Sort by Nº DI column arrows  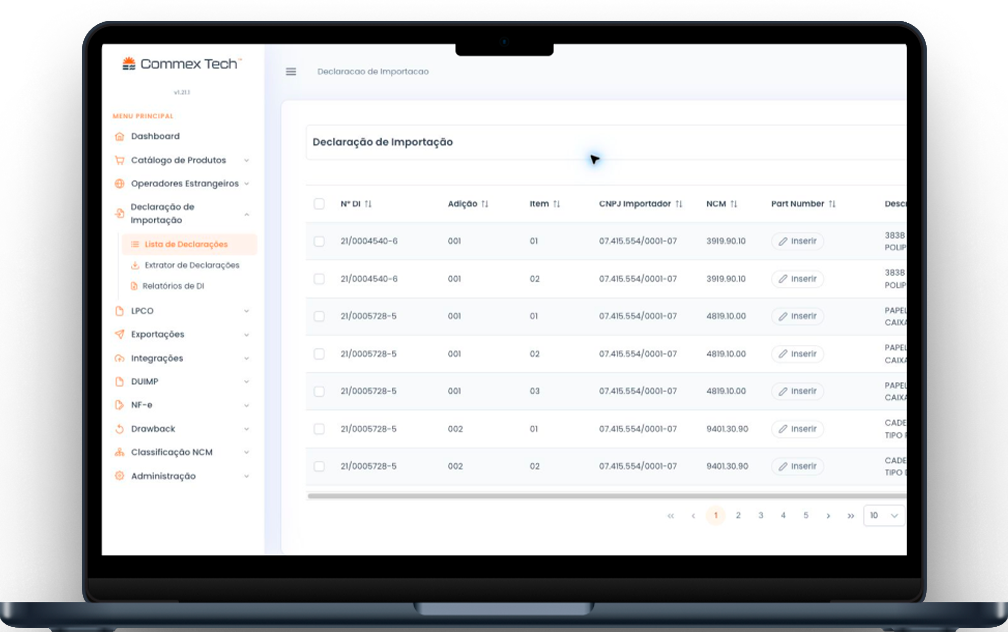tap(368, 204)
